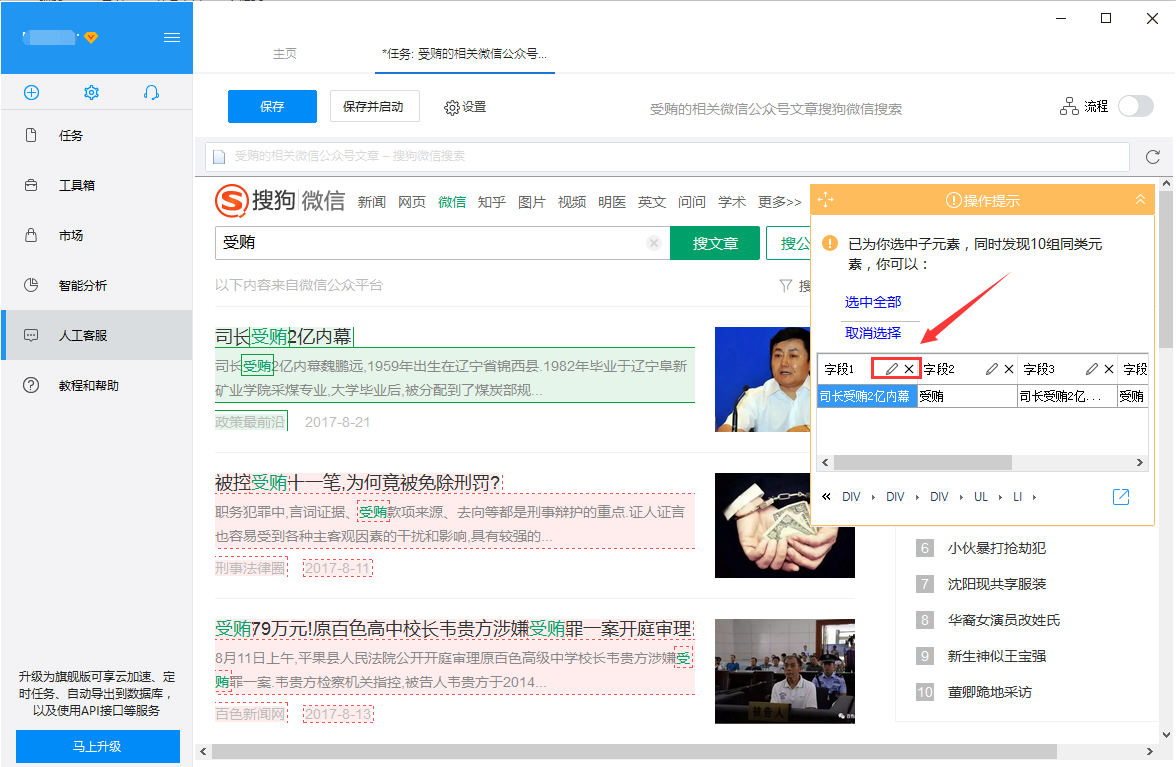Click the move handle icon on 操作提示 panel

click(825, 200)
